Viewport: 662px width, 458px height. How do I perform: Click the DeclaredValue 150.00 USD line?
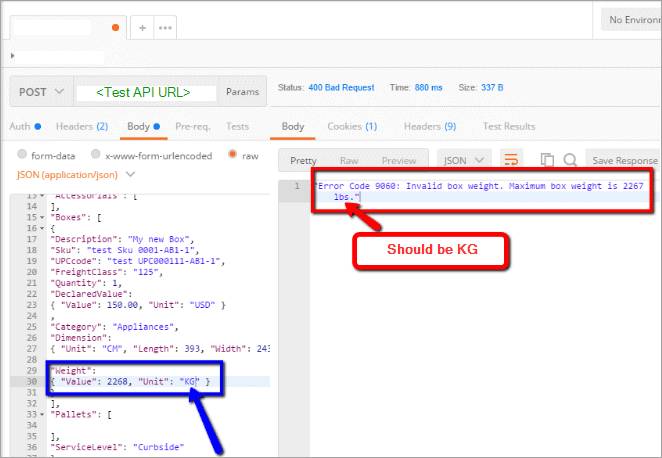[138, 305]
